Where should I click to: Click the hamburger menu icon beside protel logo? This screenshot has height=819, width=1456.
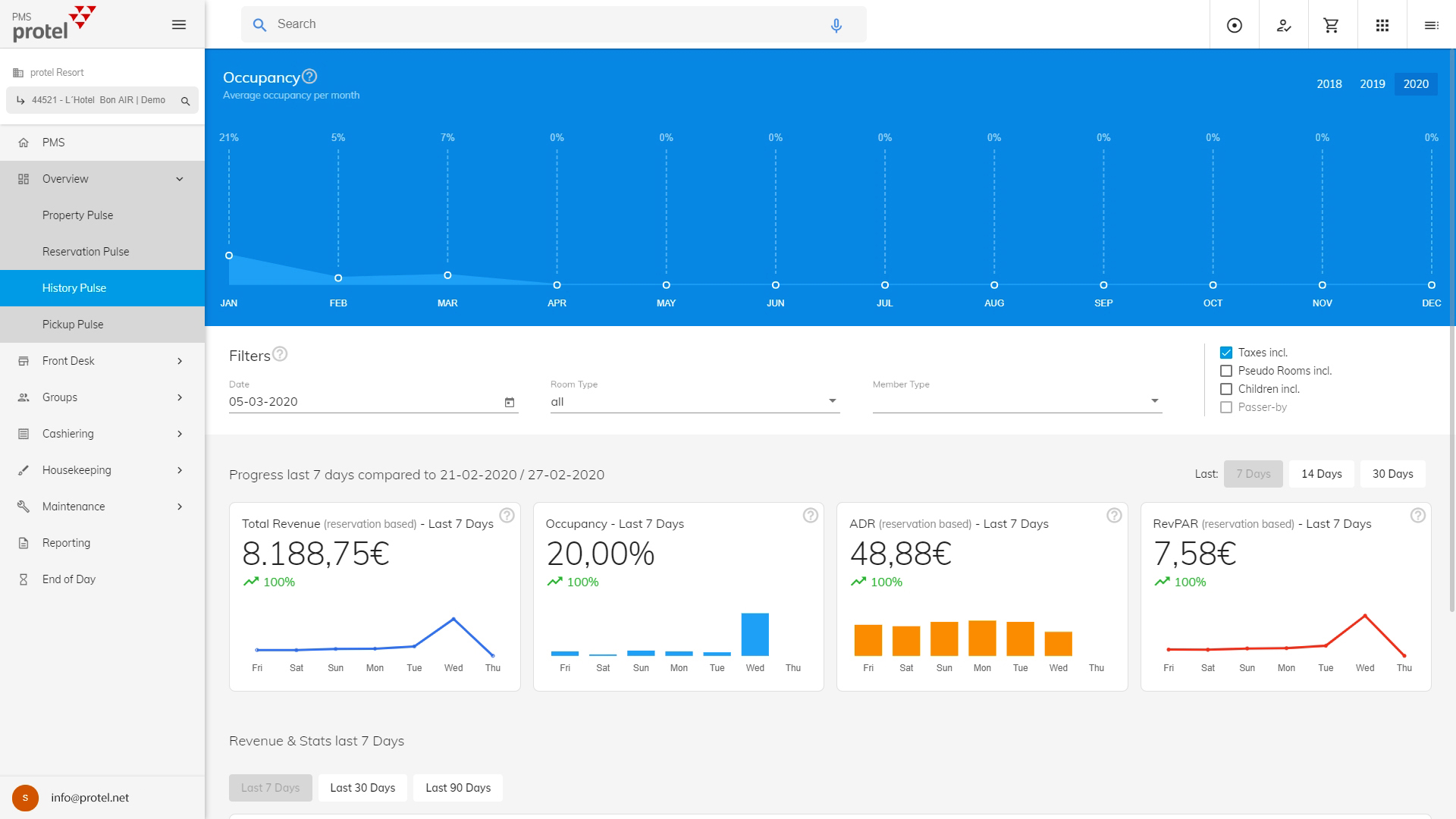click(179, 24)
